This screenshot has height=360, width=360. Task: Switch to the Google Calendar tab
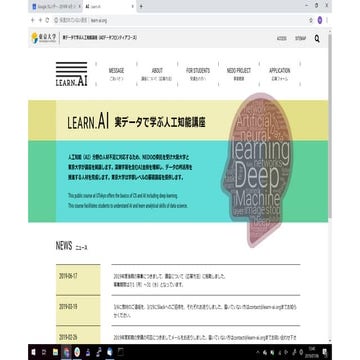click(55, 6)
